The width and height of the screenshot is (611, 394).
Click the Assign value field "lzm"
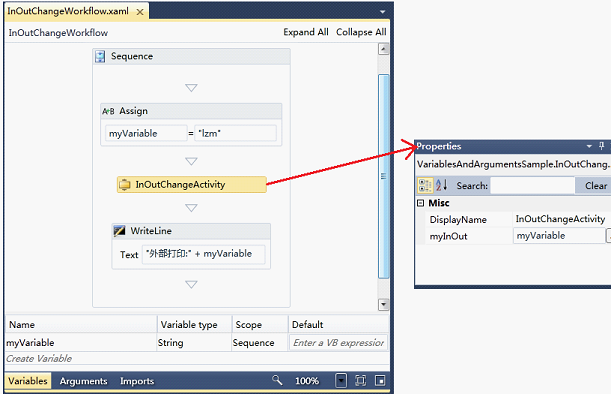[235, 133]
